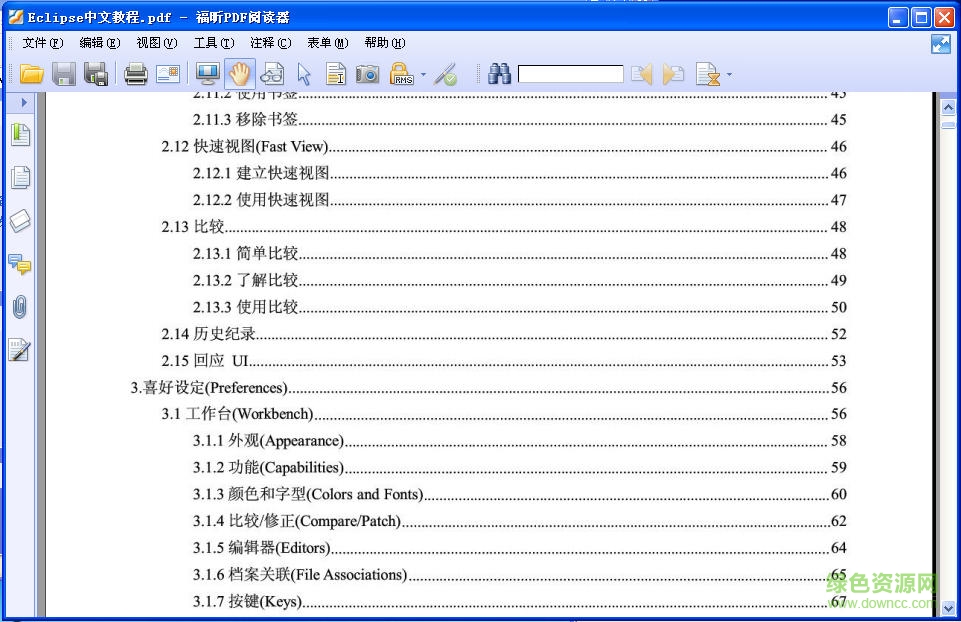Open the 工具(T) menu
Viewport: 961px width, 622px height.
[213, 42]
